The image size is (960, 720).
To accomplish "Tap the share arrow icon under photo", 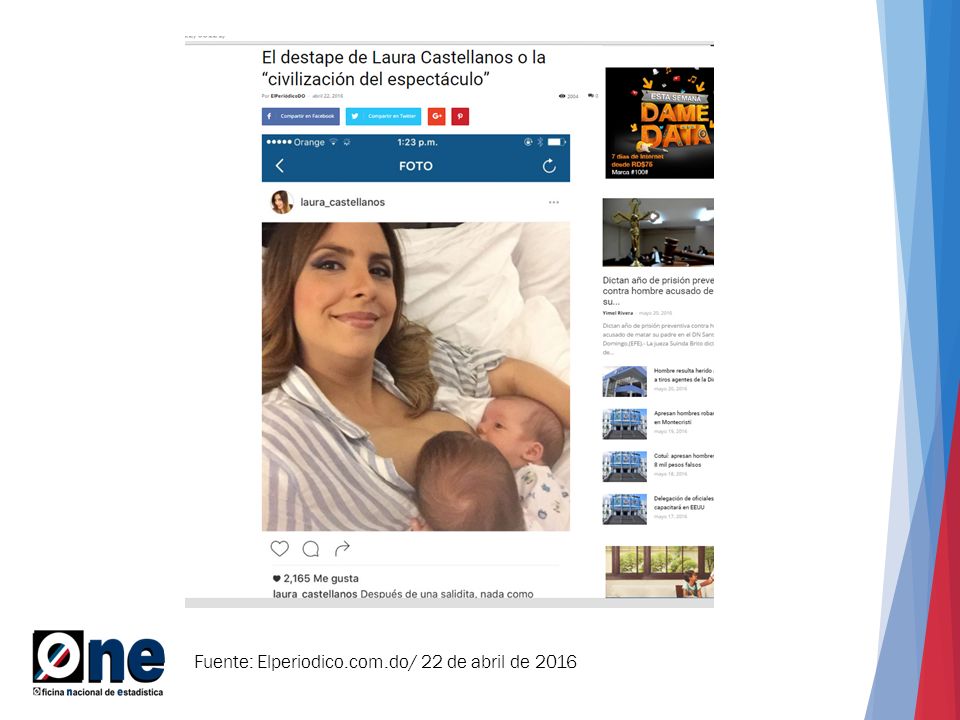I will (x=342, y=549).
